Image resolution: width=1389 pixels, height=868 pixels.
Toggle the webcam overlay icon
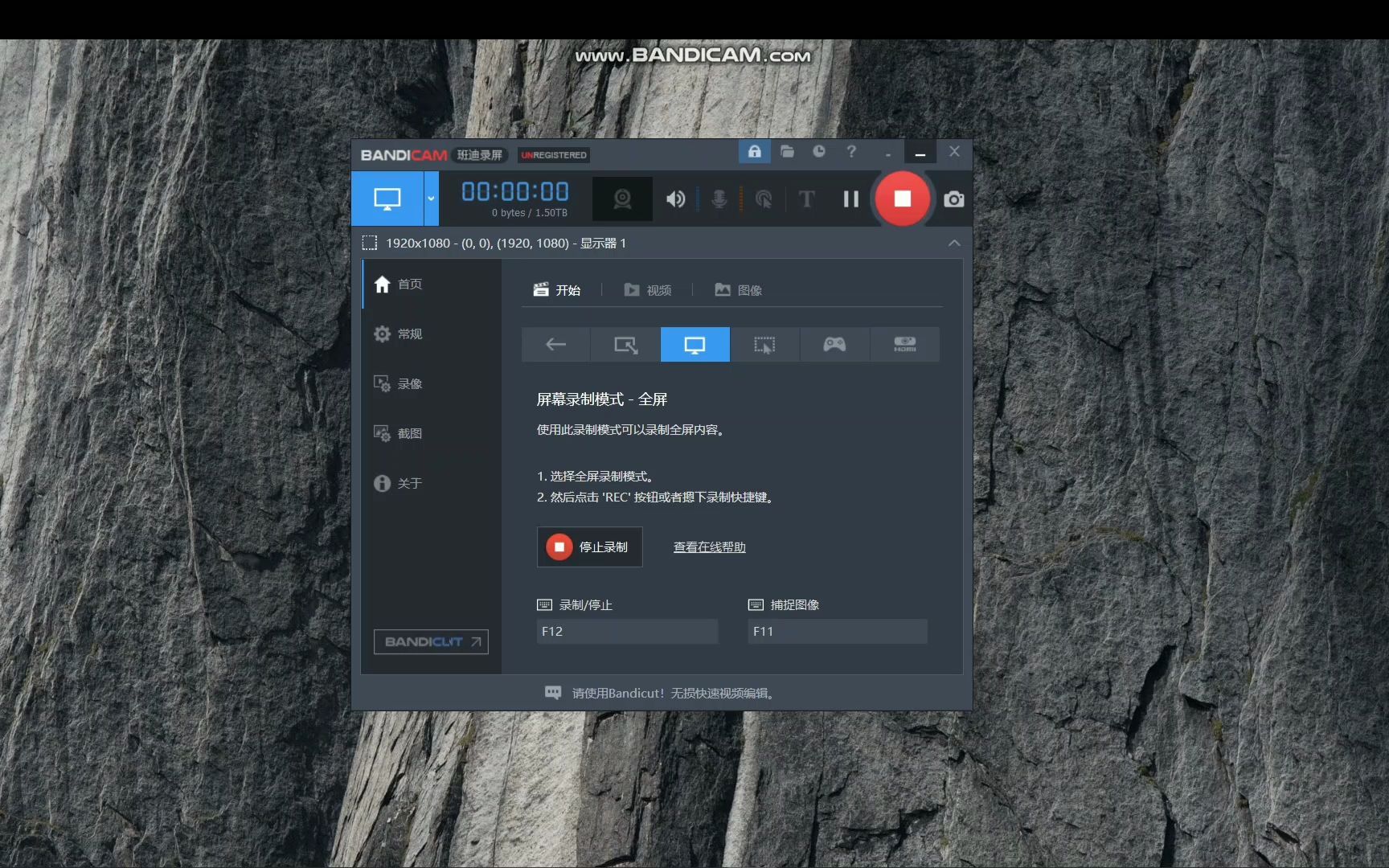click(x=622, y=199)
